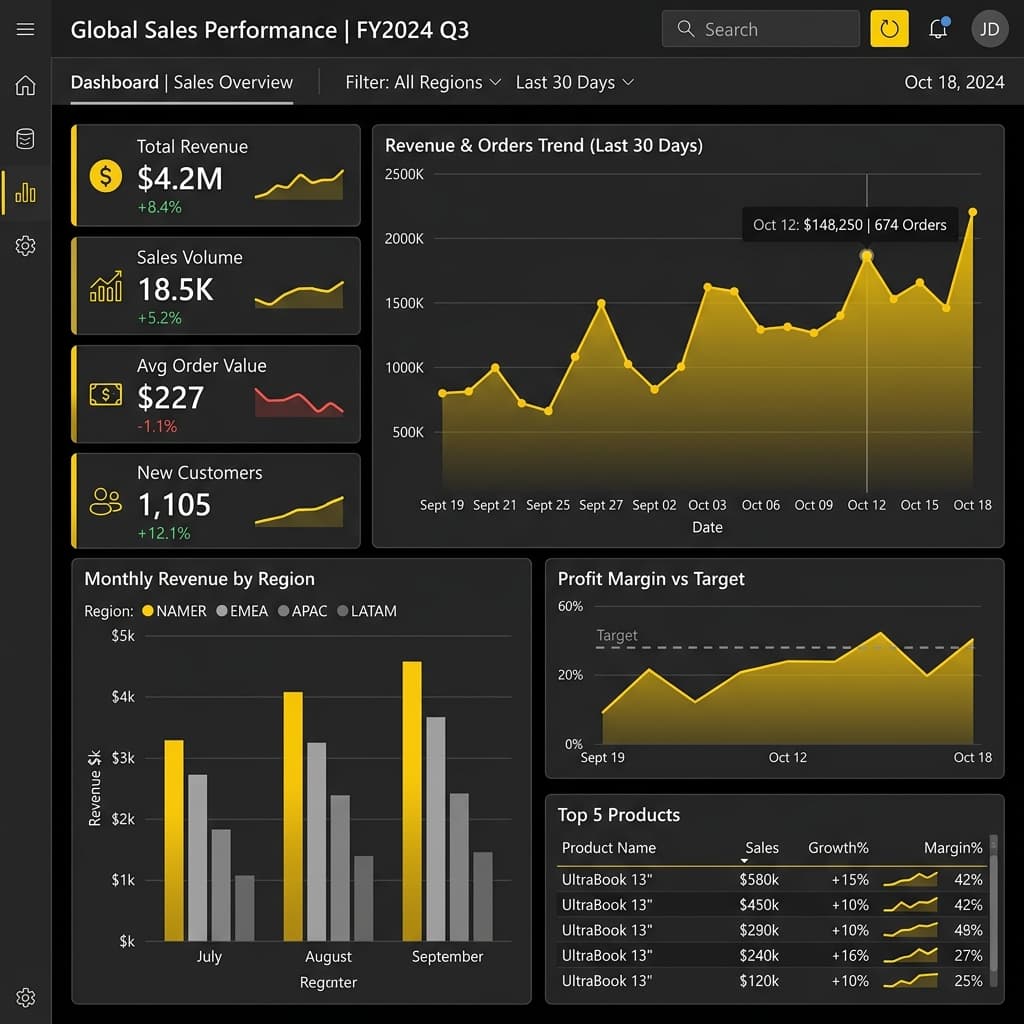Click the +12.1% customers change

[164, 533]
